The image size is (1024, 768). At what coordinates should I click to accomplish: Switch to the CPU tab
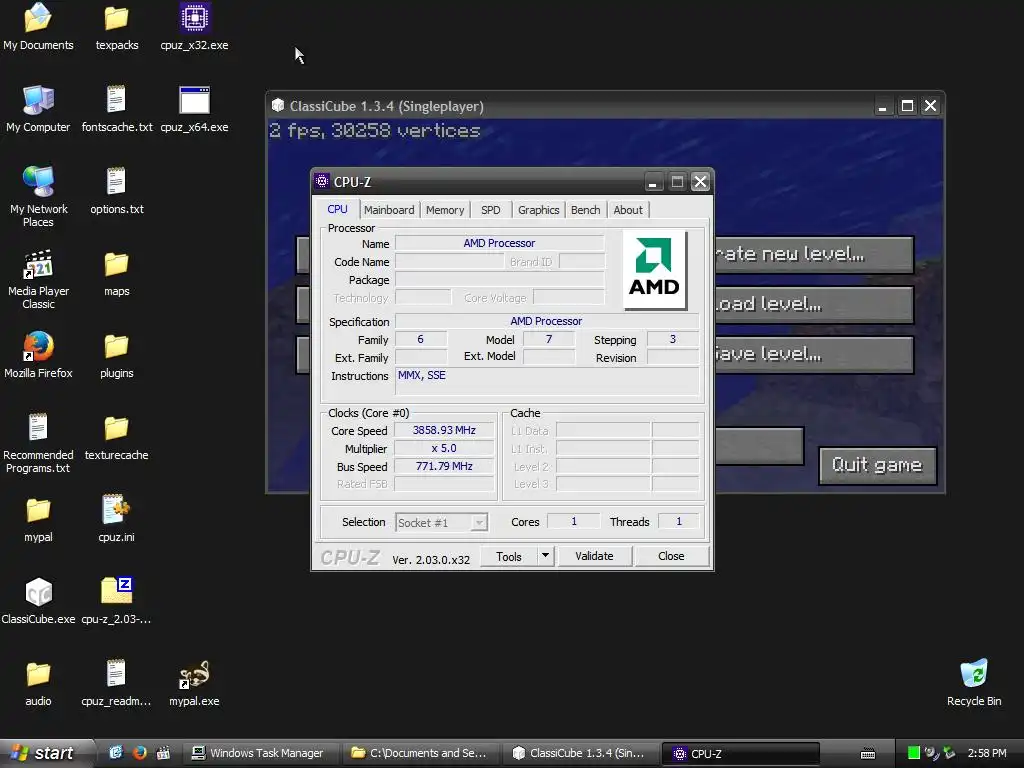click(337, 209)
